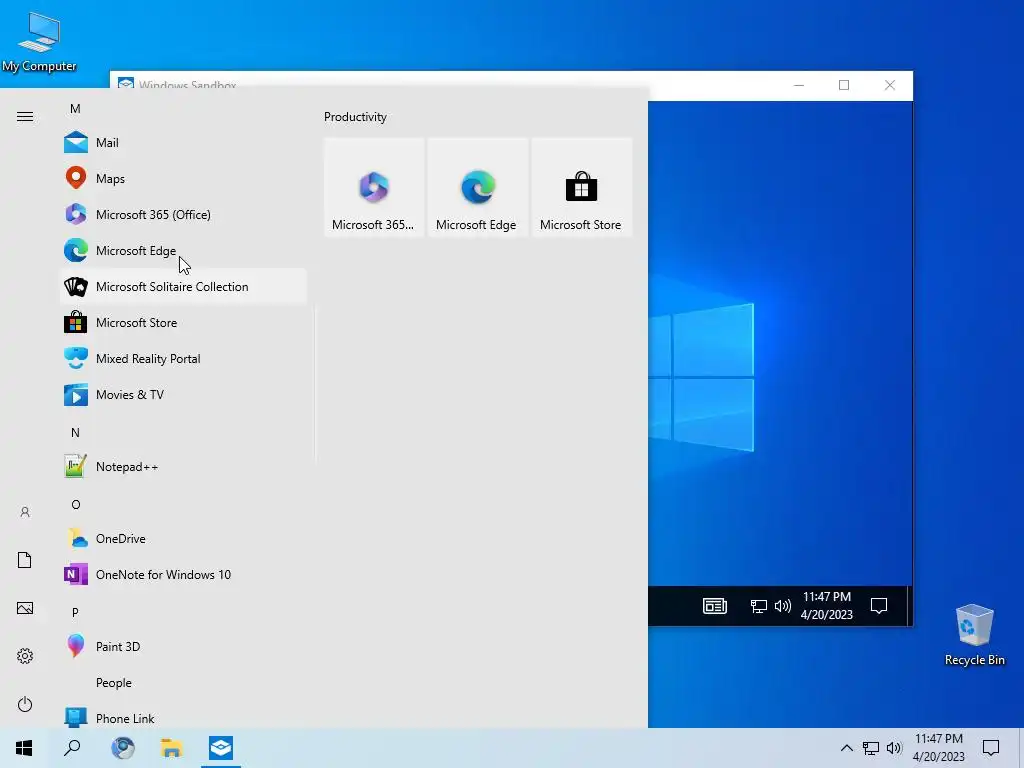Open Microsoft Store in the app list
Viewport: 1024px width, 768px height.
pos(183,323)
